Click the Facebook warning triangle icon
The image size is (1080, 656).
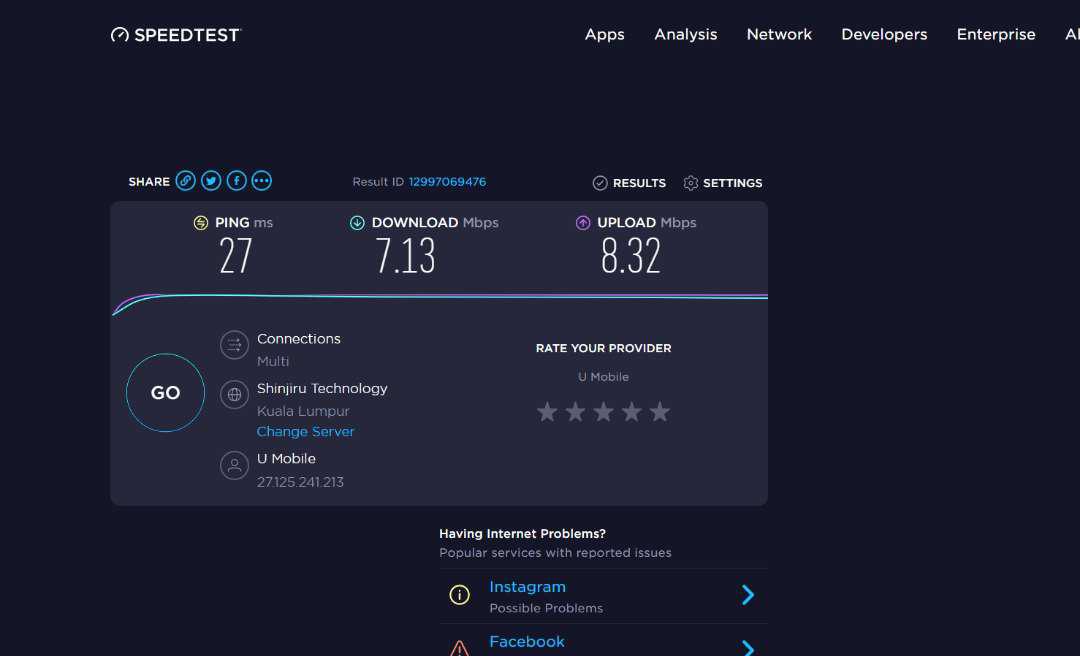click(459, 648)
